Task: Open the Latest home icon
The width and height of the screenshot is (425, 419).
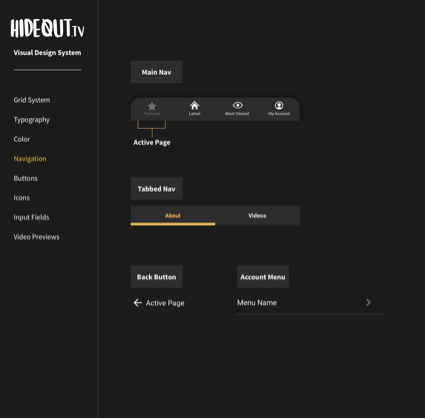Action: [x=194, y=106]
